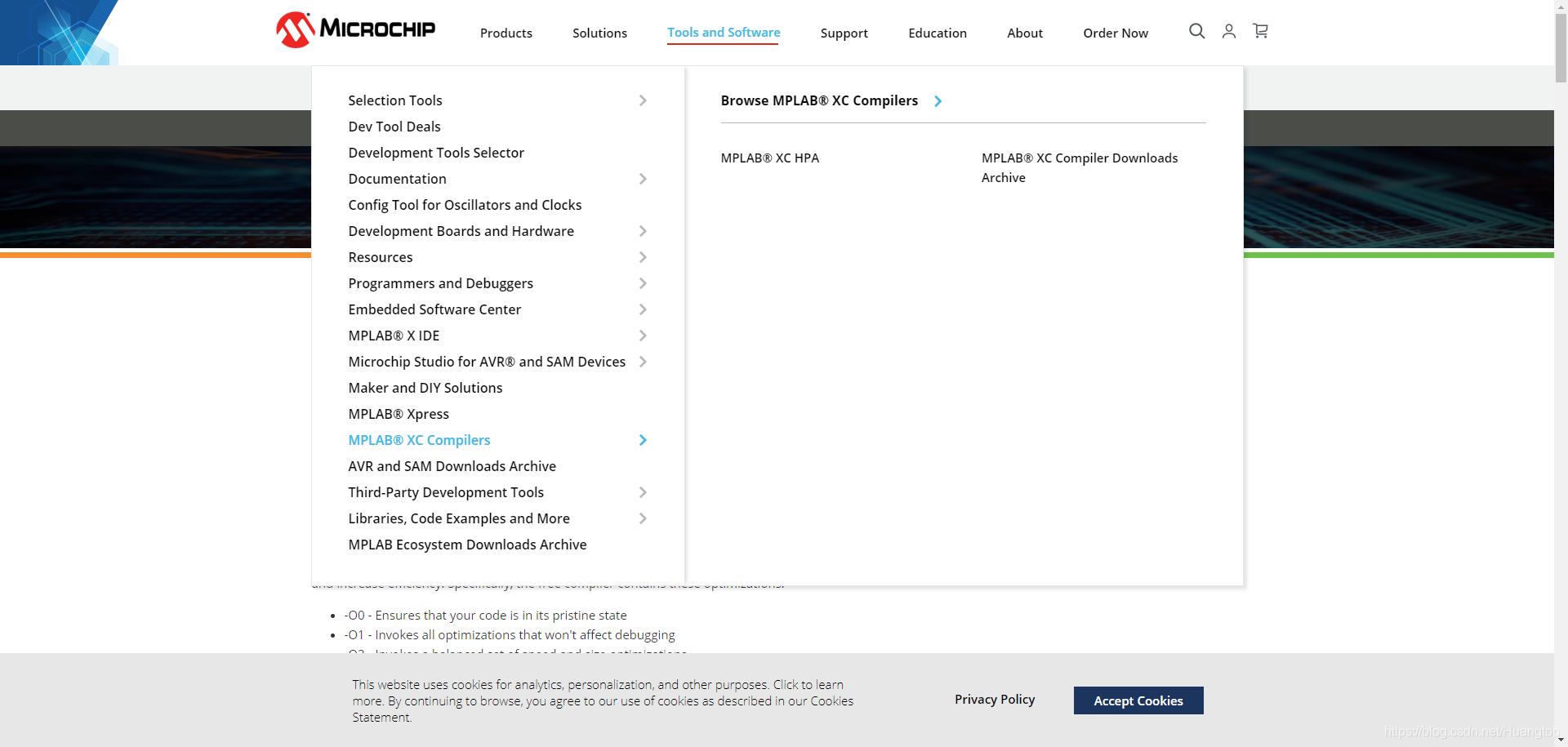The width and height of the screenshot is (1568, 747).
Task: Expand MPLAB XC Compilers chevron
Action: coord(643,440)
